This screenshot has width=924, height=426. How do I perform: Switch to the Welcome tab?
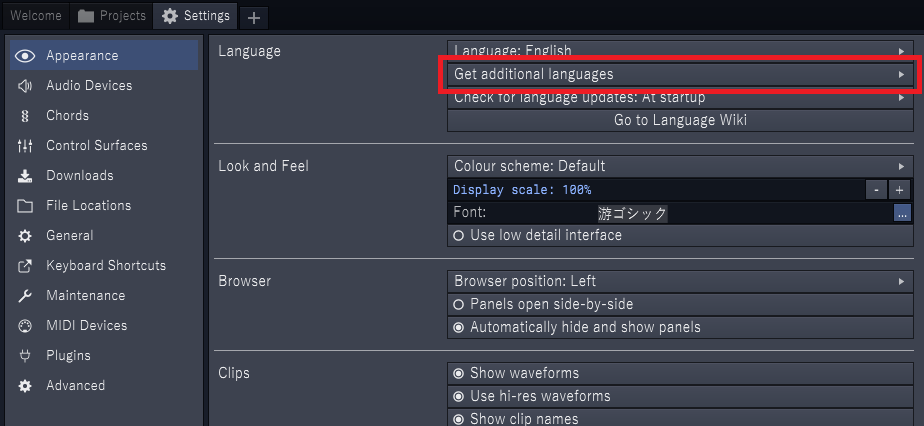36,16
